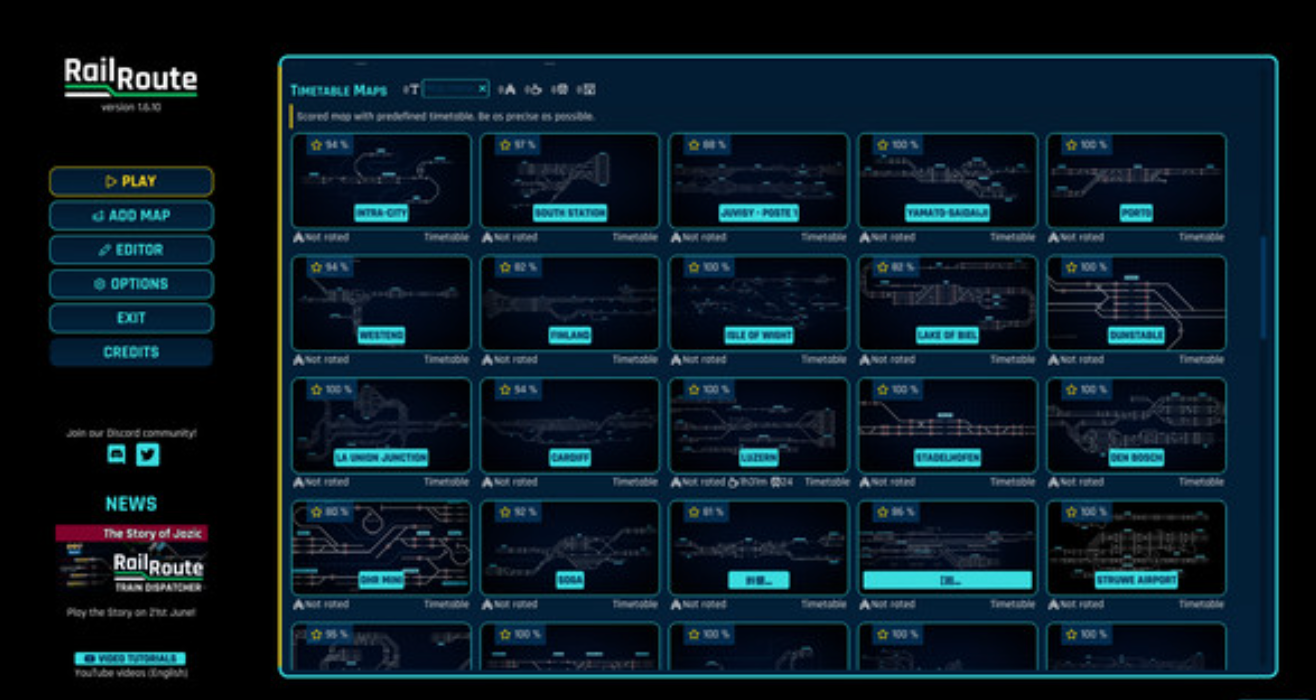Screen dimensions: 1316x700
Task: Click the "version 1.6.10" text
Action: pos(131,107)
